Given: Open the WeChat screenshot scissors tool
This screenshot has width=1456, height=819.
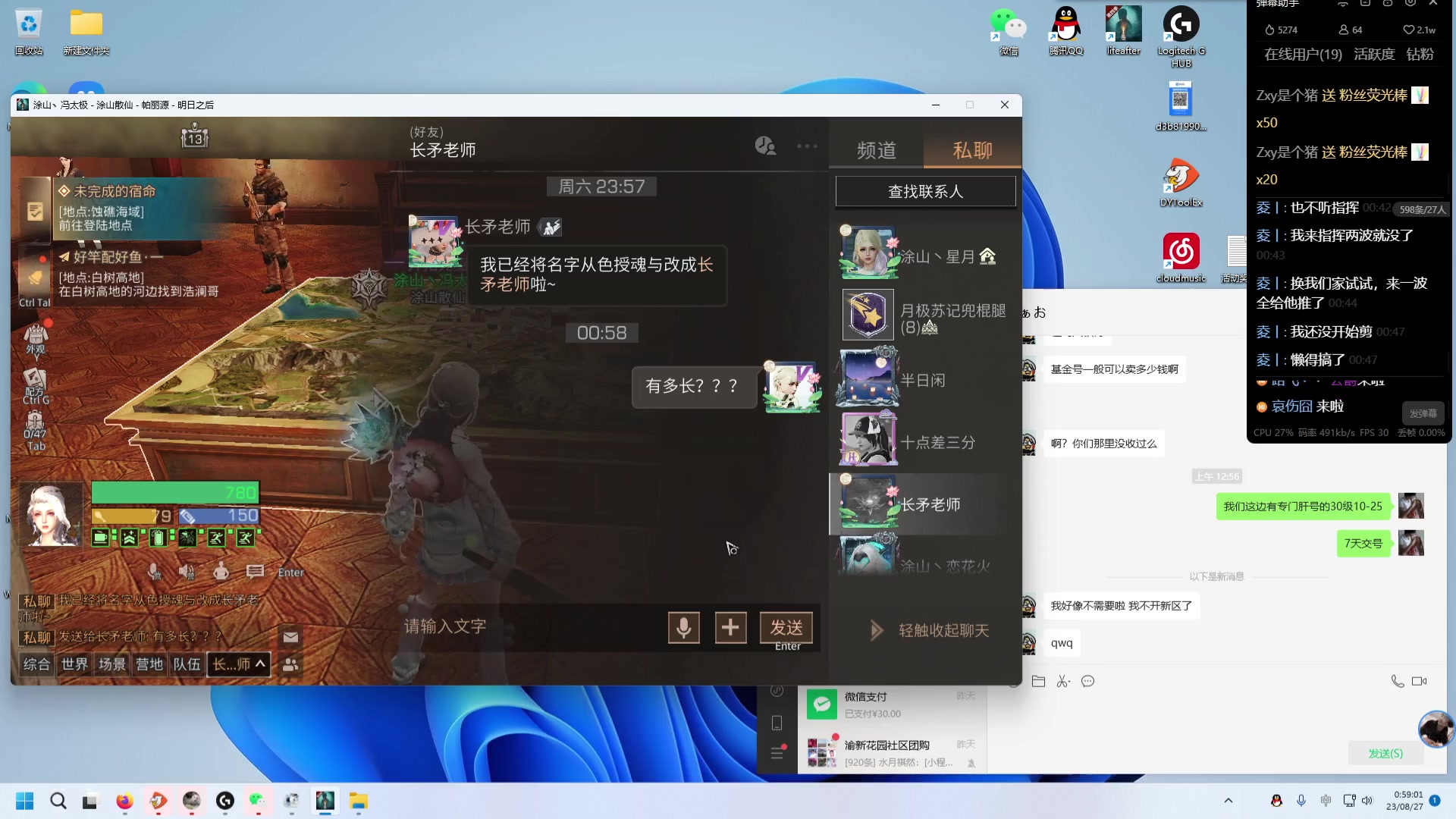Looking at the screenshot, I should coord(1063,681).
